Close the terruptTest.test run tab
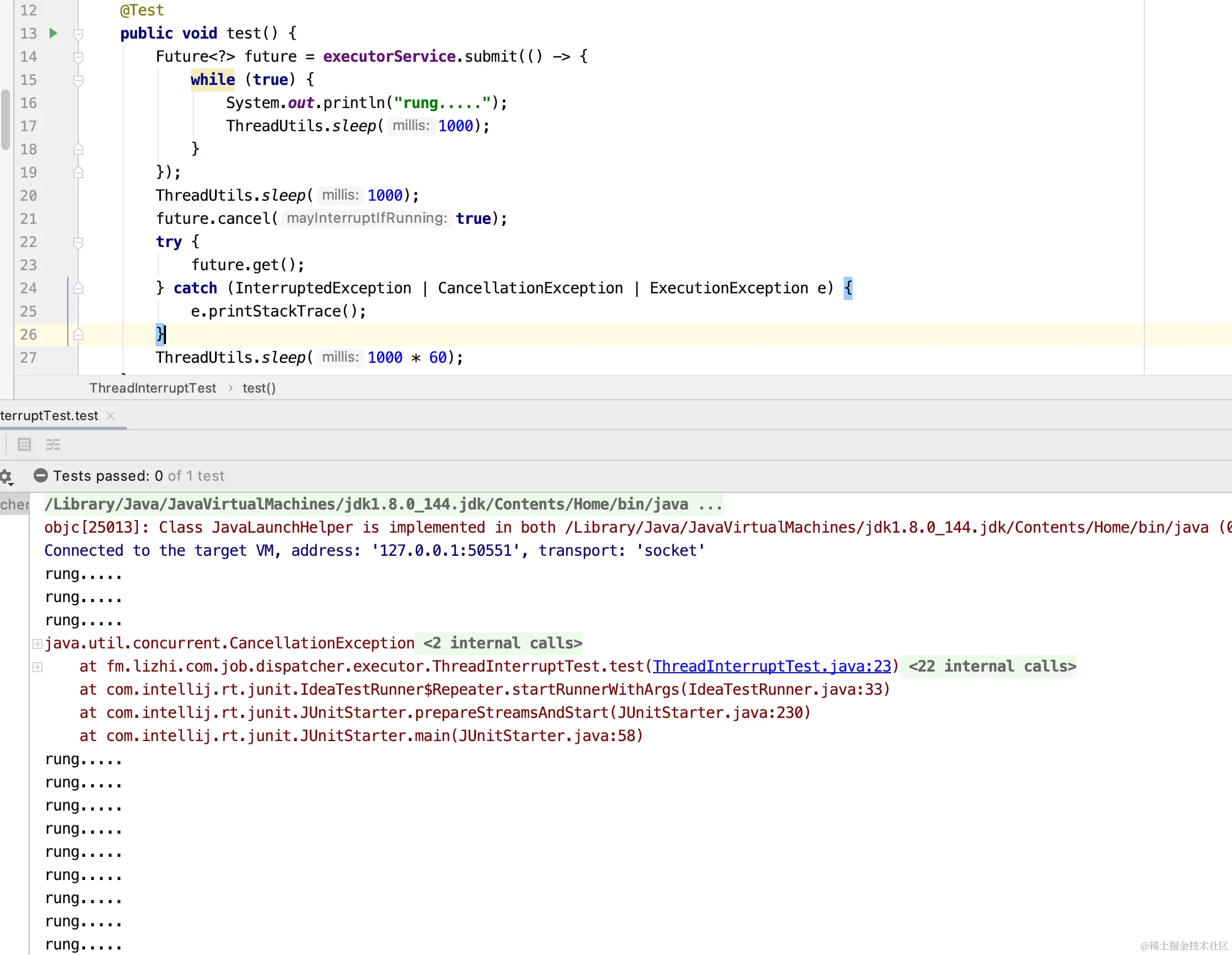Image resolution: width=1232 pixels, height=955 pixels. point(110,416)
